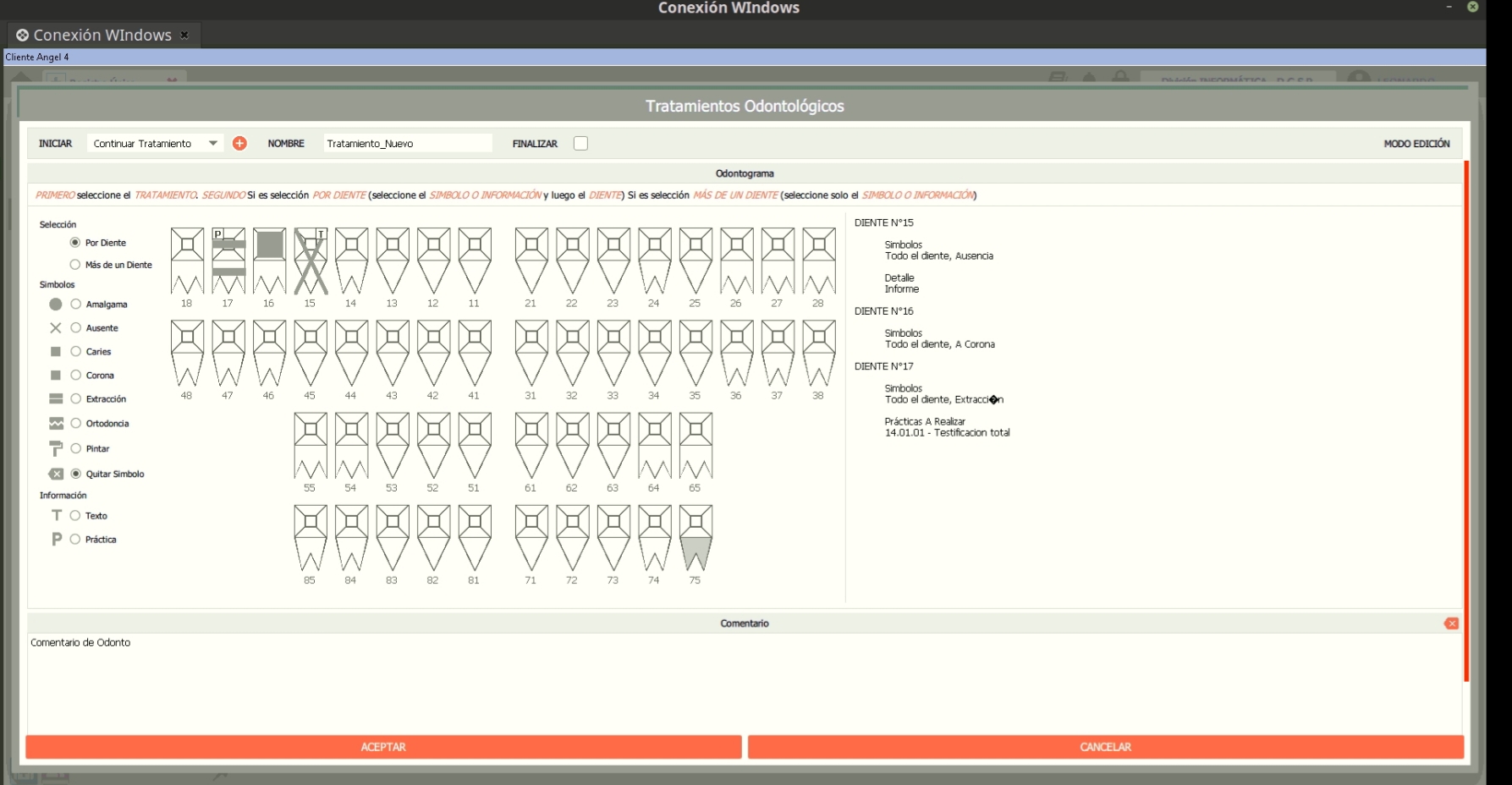The width and height of the screenshot is (1512, 785).
Task: Pick tooth 14 in the upper row
Action: click(351, 261)
